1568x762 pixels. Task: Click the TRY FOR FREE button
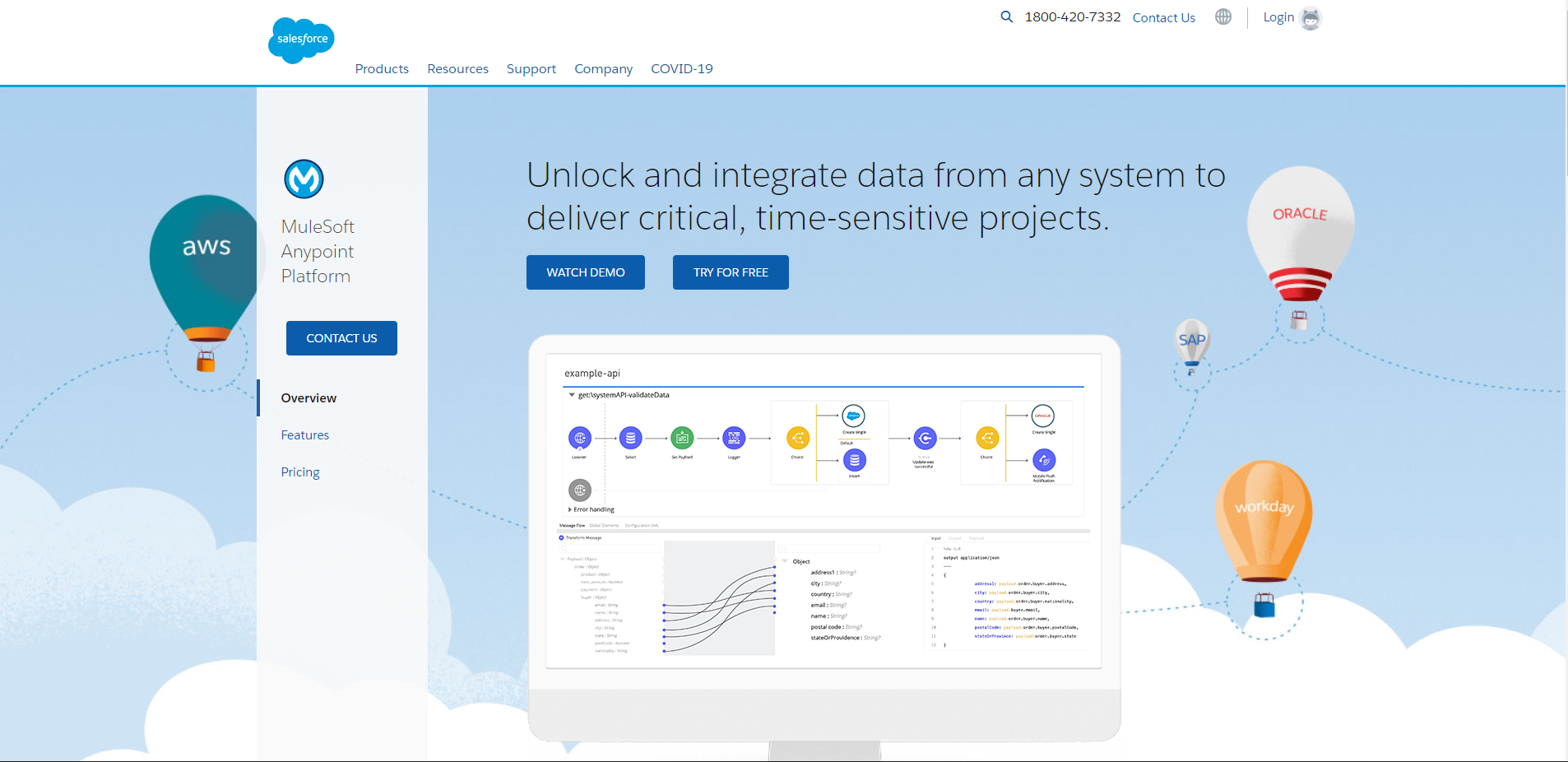[x=731, y=272]
